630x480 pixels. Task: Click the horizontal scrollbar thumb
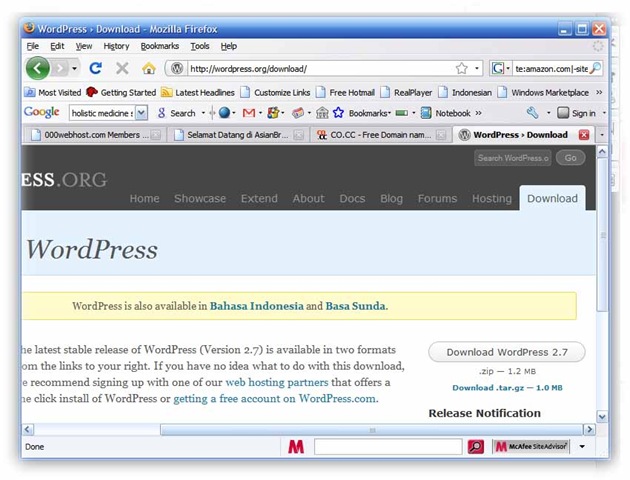(x=372, y=429)
